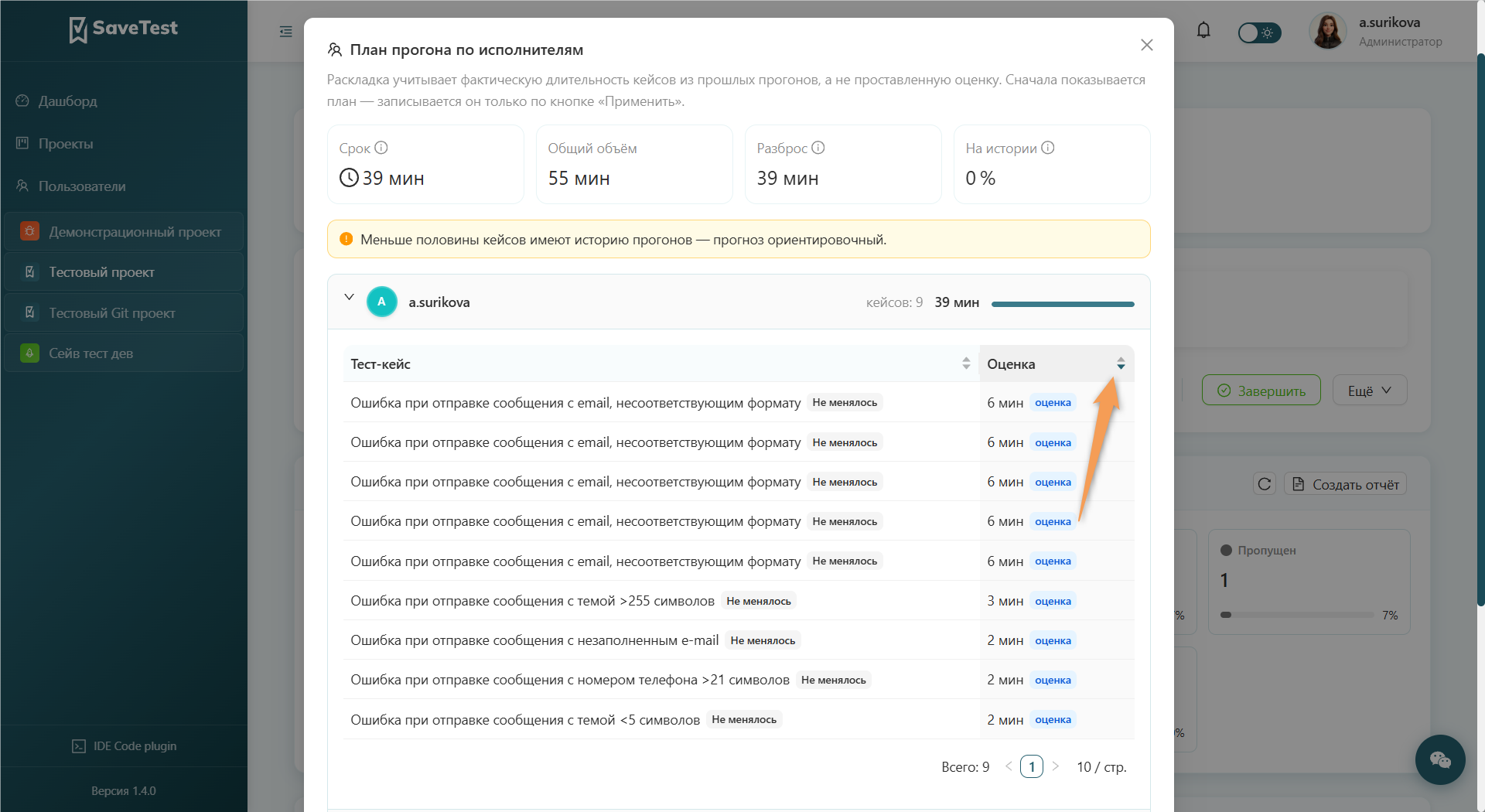Click Не менялось tag for телефона >21 символов
Screen dimensions: 1485x812
[x=834, y=680]
